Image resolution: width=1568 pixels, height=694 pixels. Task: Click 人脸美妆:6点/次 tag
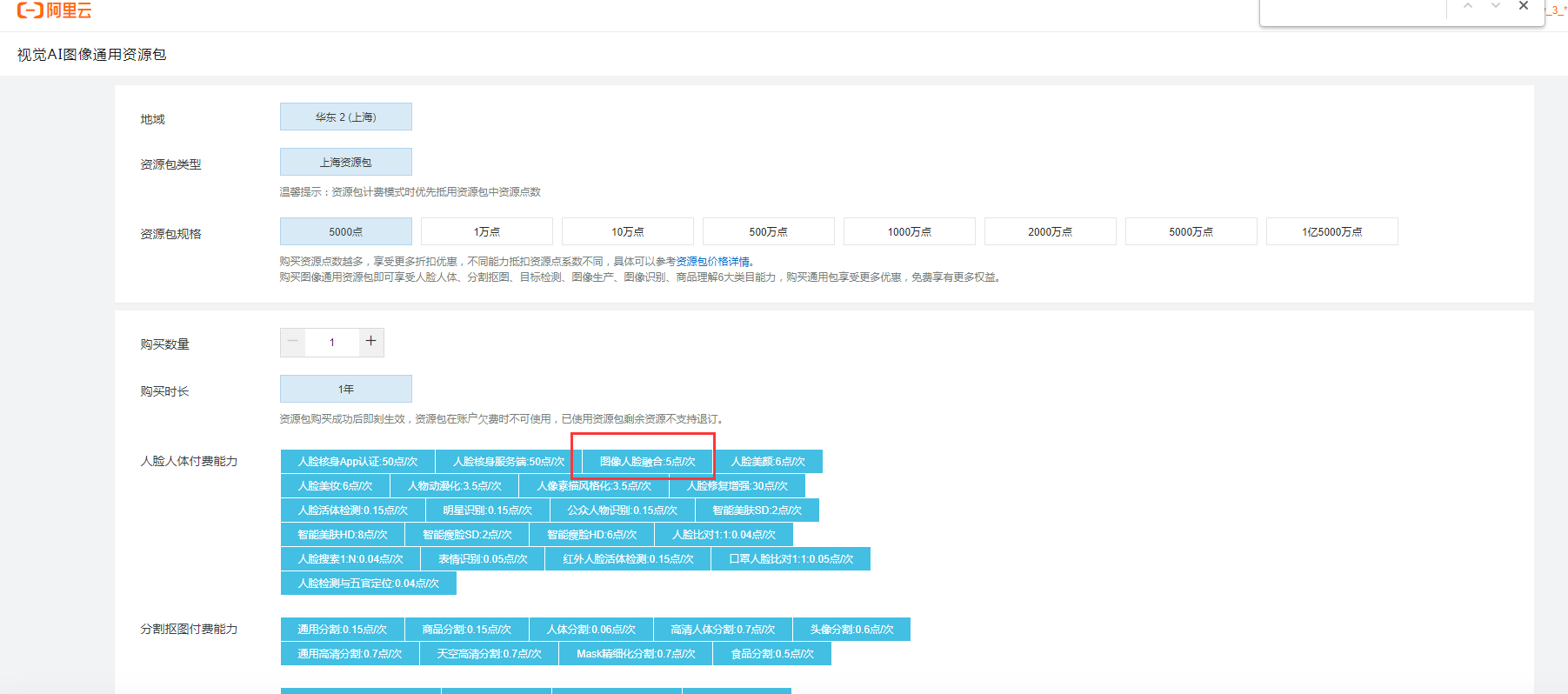(x=335, y=485)
